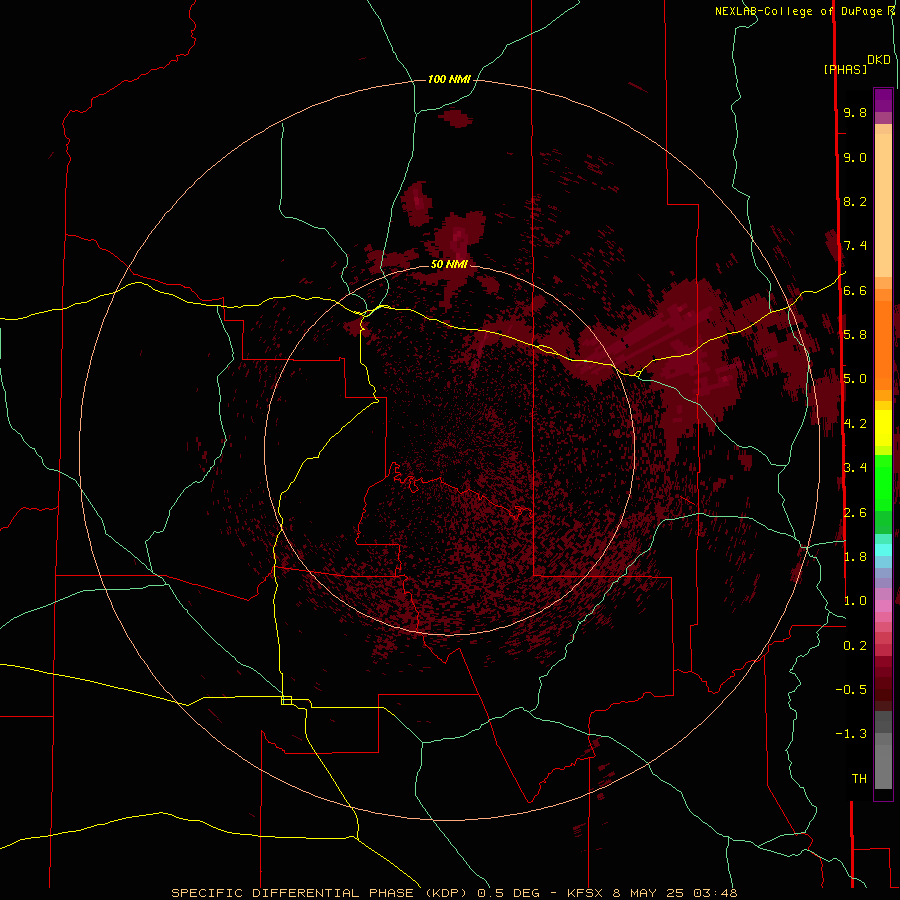This screenshot has width=900, height=900.
Task: Pick the purple band atop the color scale
Action: [x=883, y=100]
